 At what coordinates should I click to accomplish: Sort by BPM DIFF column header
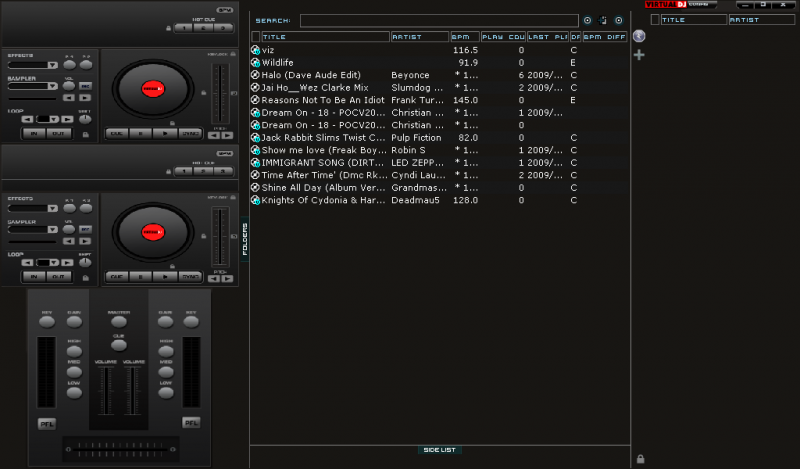tap(605, 37)
